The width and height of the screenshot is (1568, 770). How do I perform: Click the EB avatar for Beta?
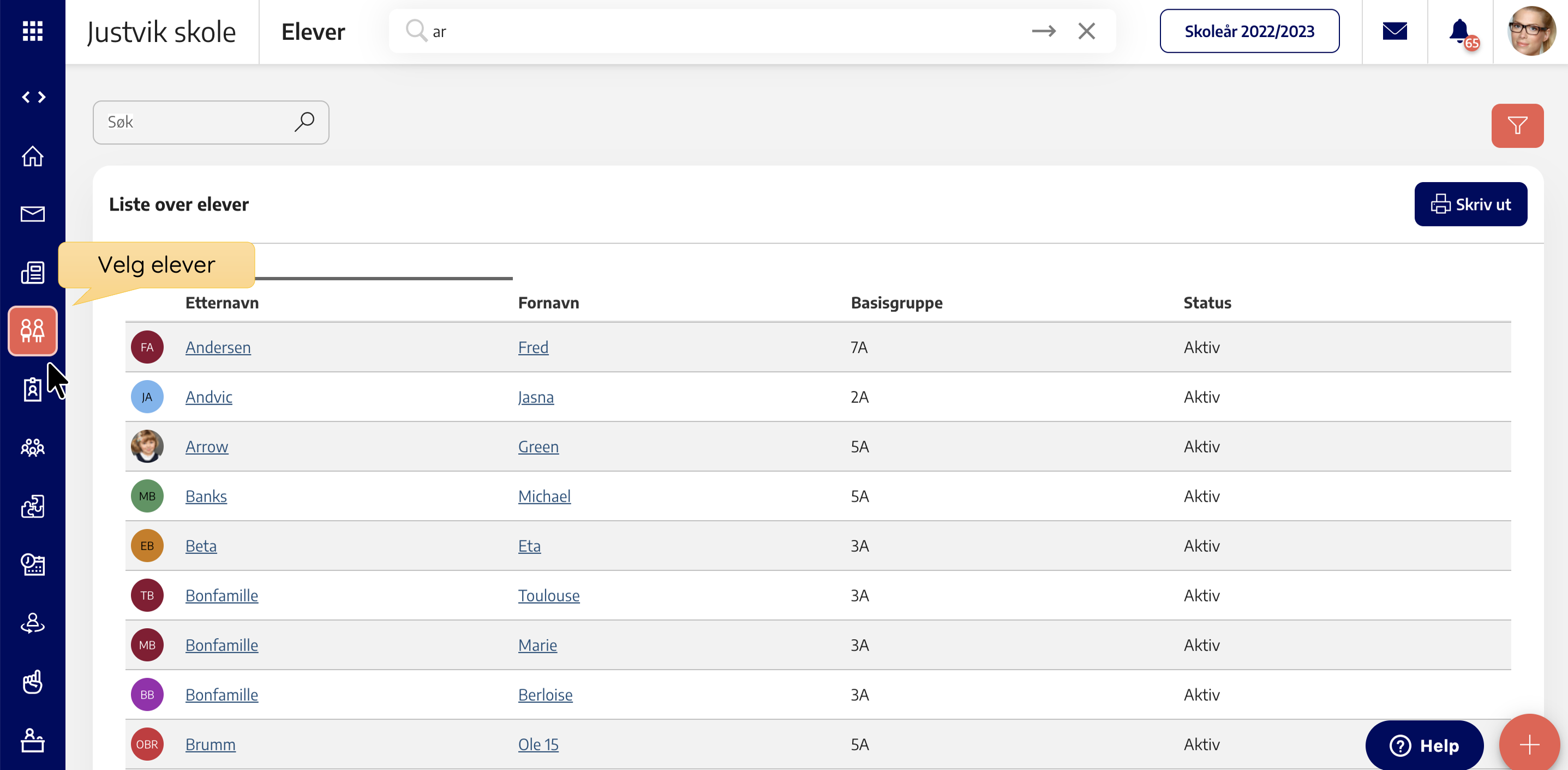147,546
